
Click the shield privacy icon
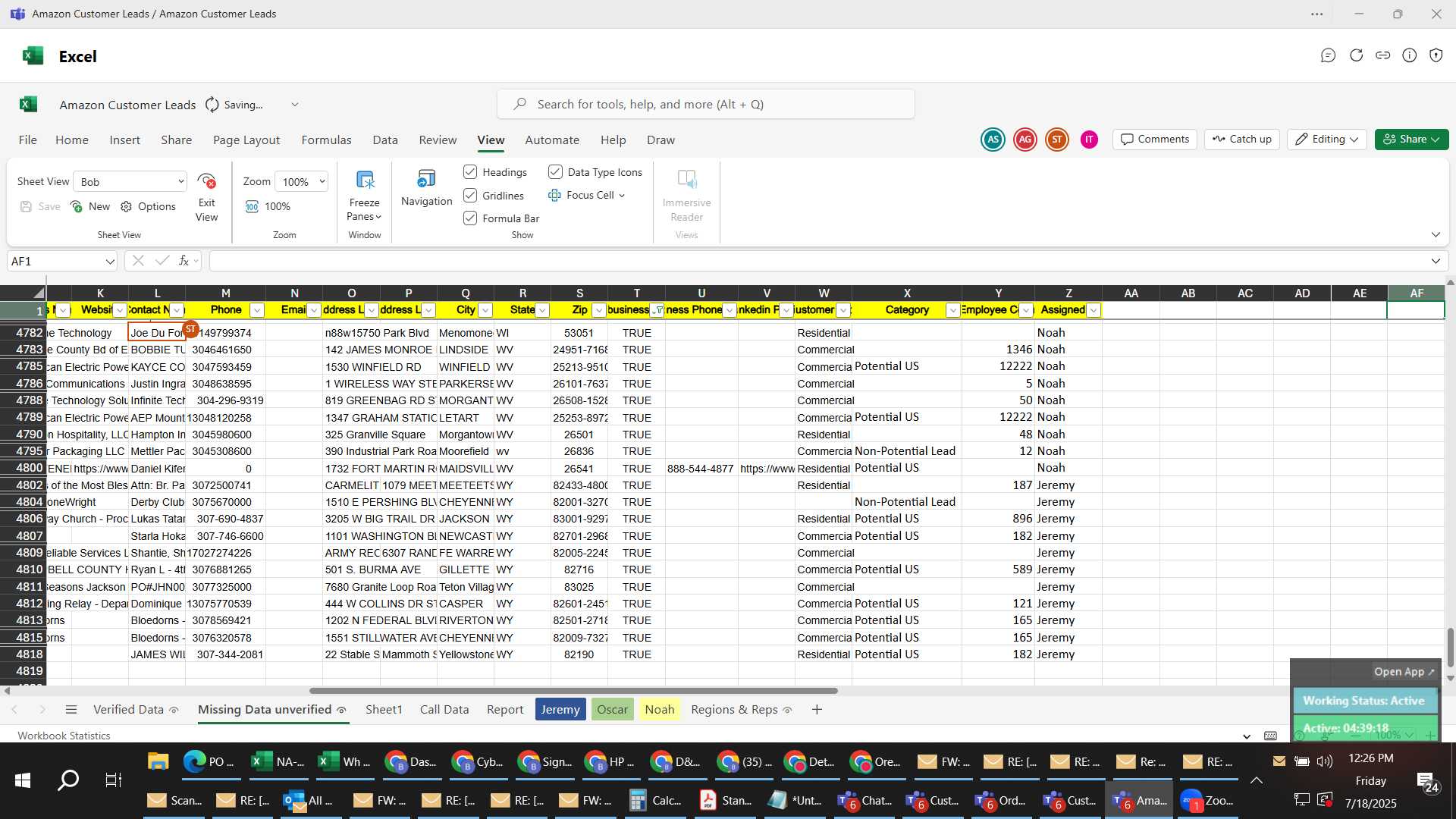click(1436, 55)
